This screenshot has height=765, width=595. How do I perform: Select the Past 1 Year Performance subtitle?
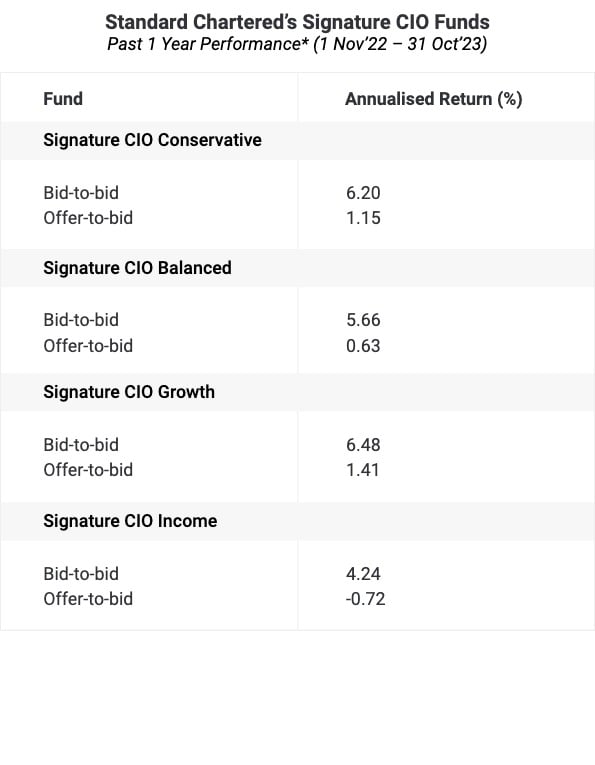pyautogui.click(x=298, y=44)
